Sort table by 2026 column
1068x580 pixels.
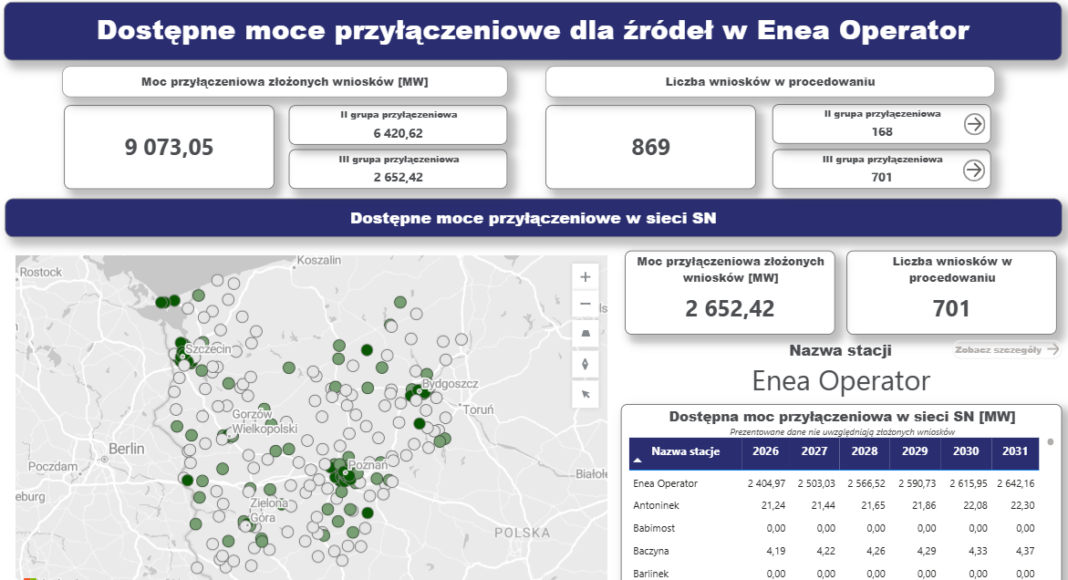point(765,452)
